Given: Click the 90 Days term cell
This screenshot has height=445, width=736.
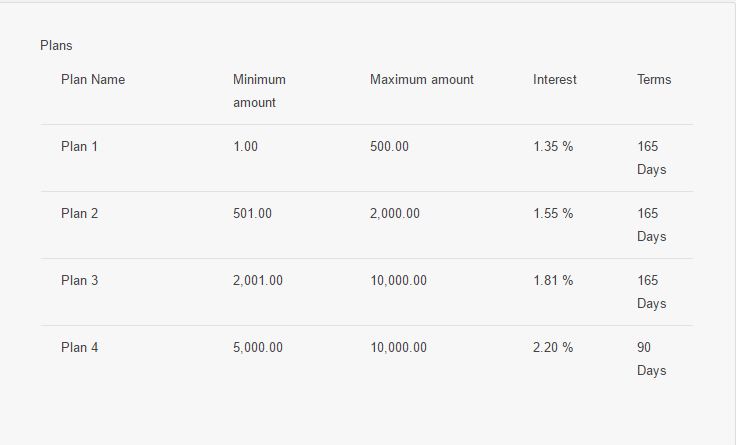Looking at the screenshot, I should (x=652, y=359).
